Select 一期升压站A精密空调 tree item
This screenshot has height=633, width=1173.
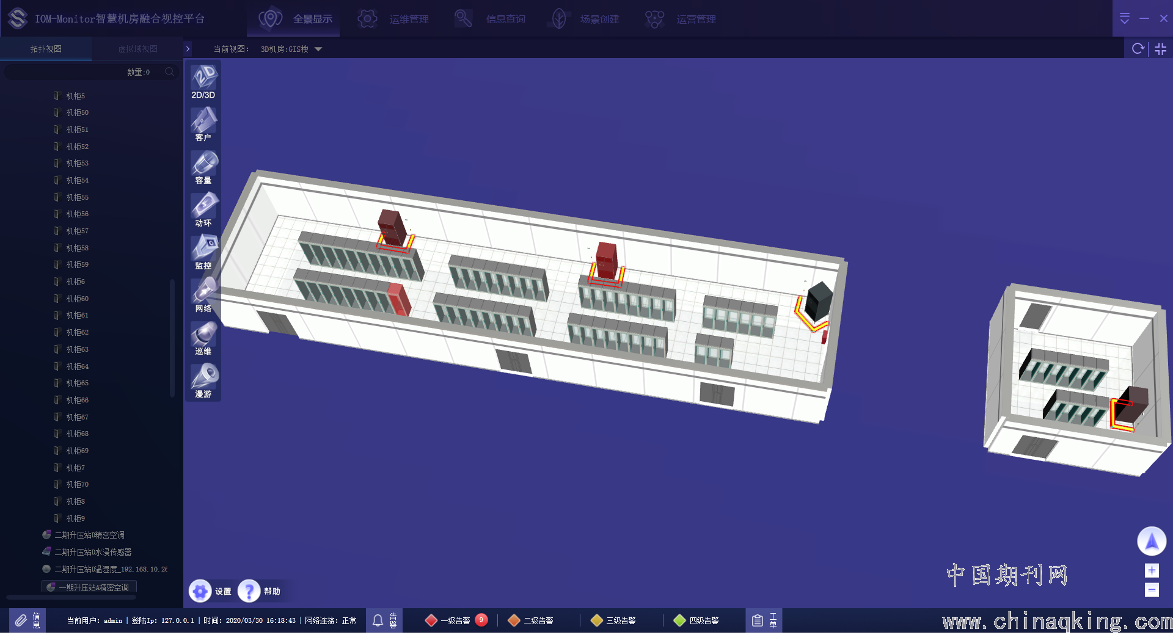click(89, 587)
